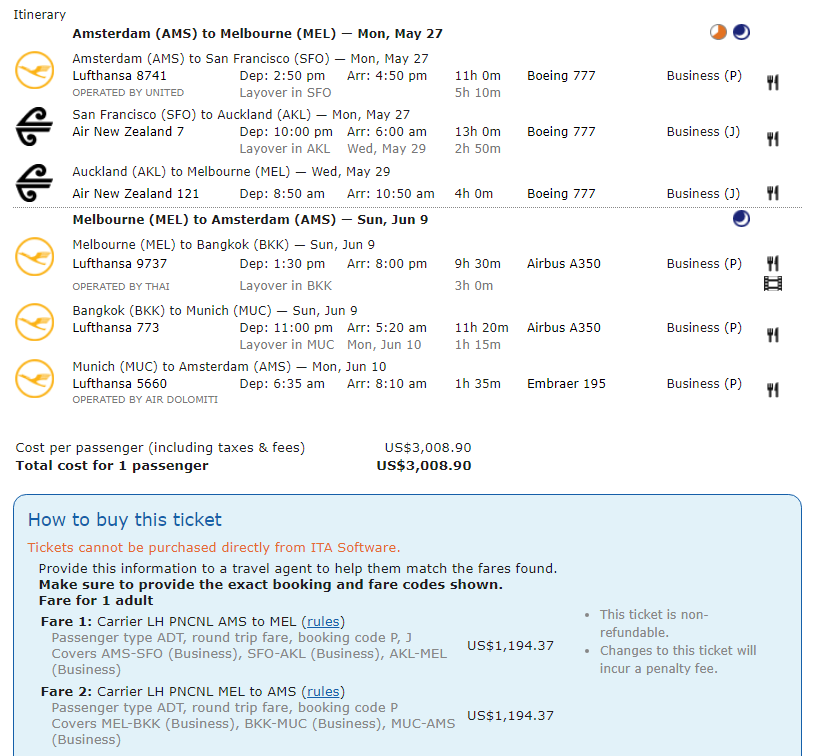816x756 pixels.
Task: Click 'Layover in BKK' text
Action: [286, 286]
